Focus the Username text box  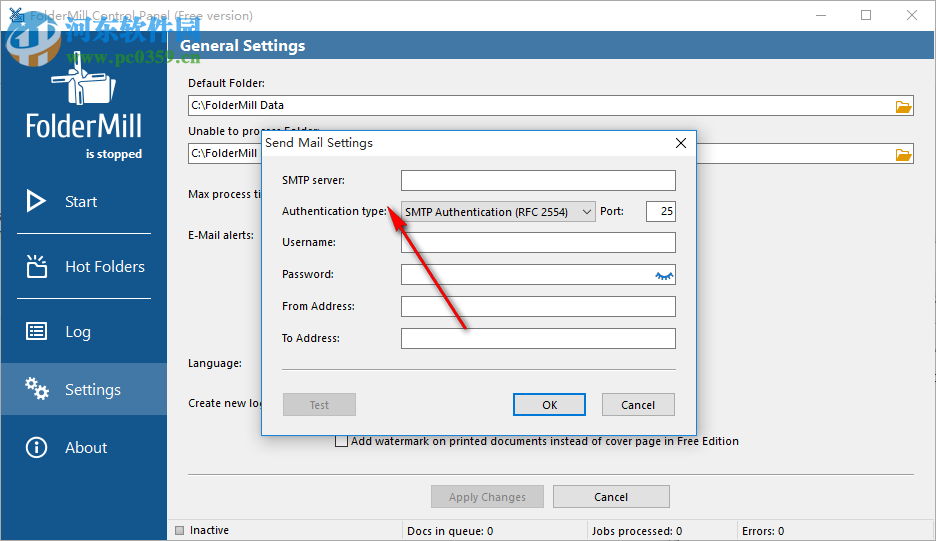(538, 243)
